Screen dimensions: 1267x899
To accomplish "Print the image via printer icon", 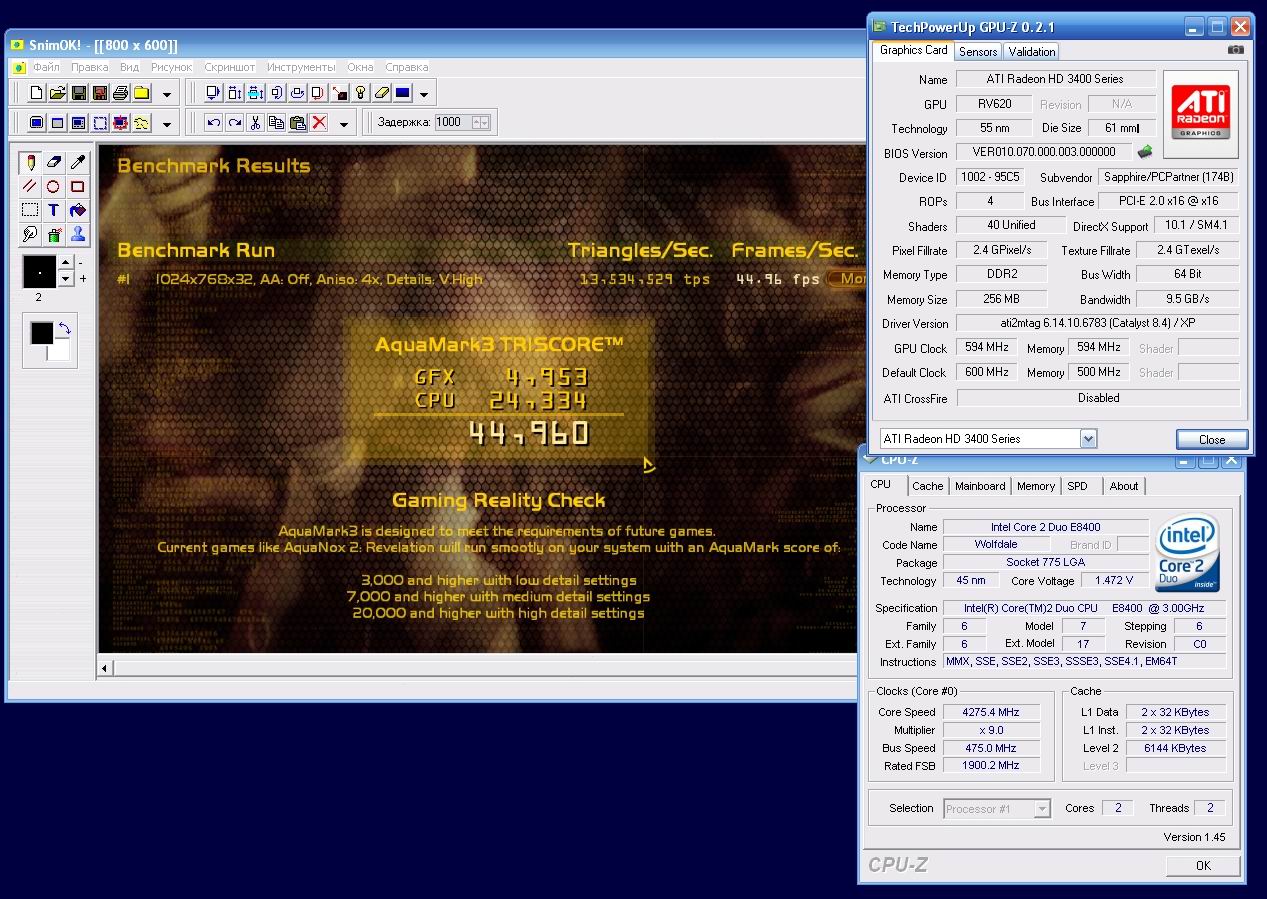I will [x=121, y=93].
